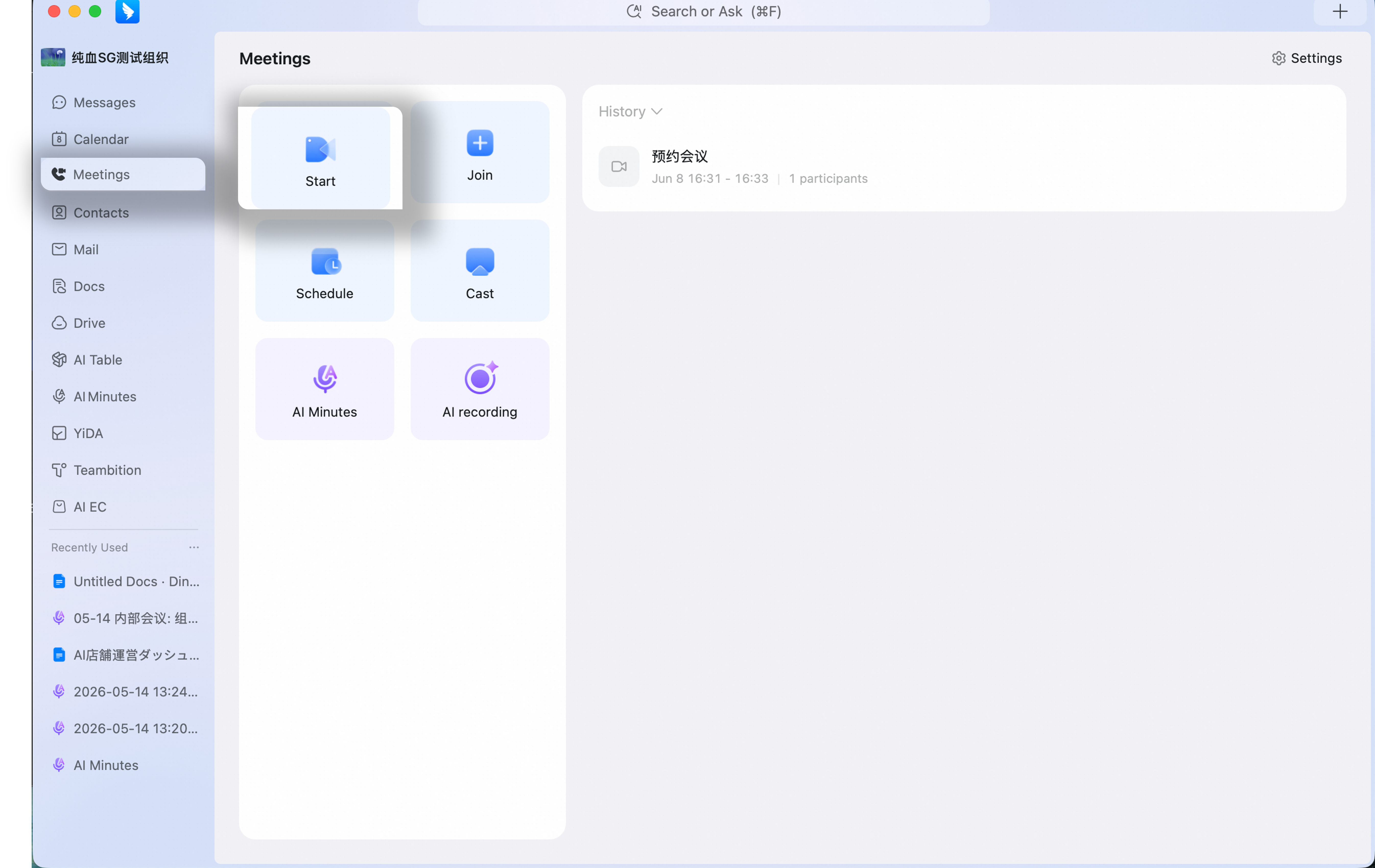Click the Calendar sidebar icon
This screenshot has height=868, width=1375.
point(59,139)
